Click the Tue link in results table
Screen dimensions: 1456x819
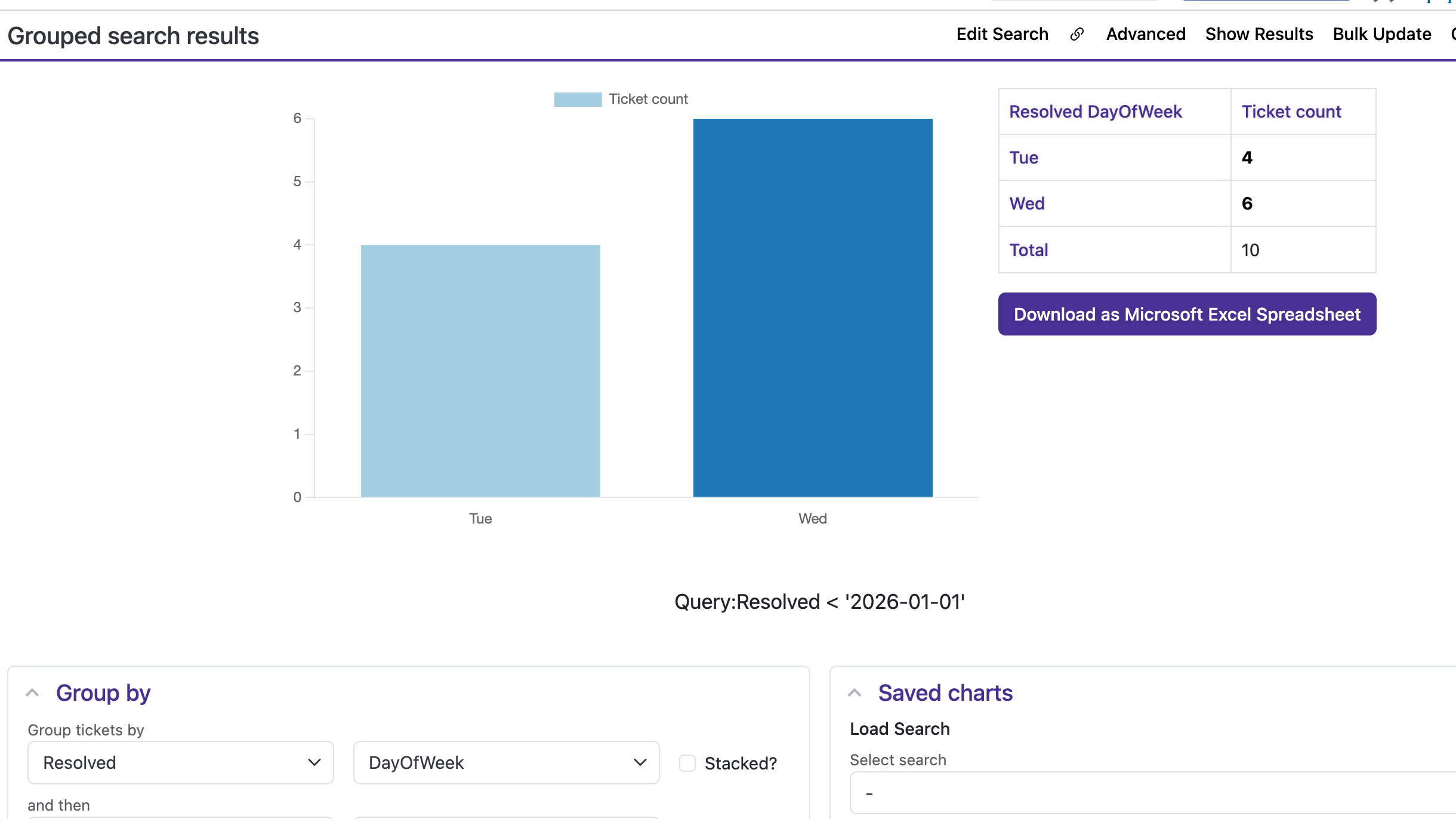click(x=1023, y=158)
